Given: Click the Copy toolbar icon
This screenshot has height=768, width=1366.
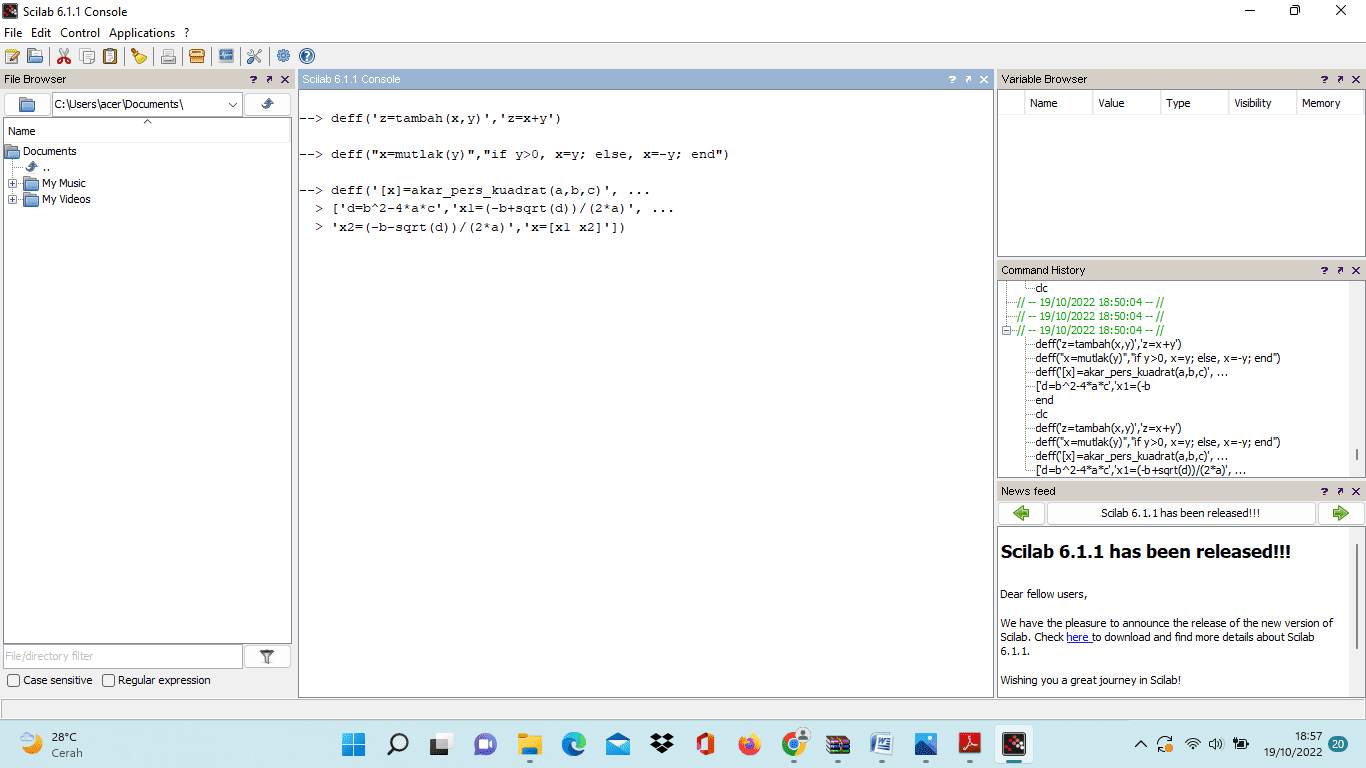Looking at the screenshot, I should click(x=88, y=56).
